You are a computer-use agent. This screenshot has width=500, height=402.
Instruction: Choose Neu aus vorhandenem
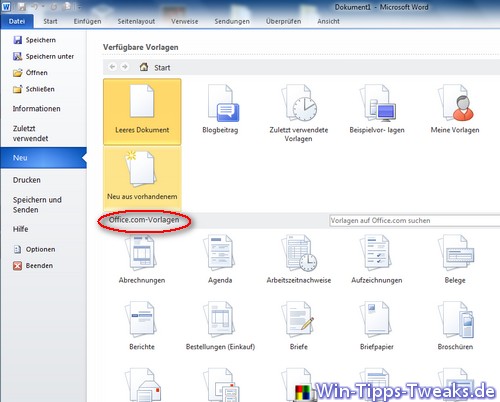point(142,178)
